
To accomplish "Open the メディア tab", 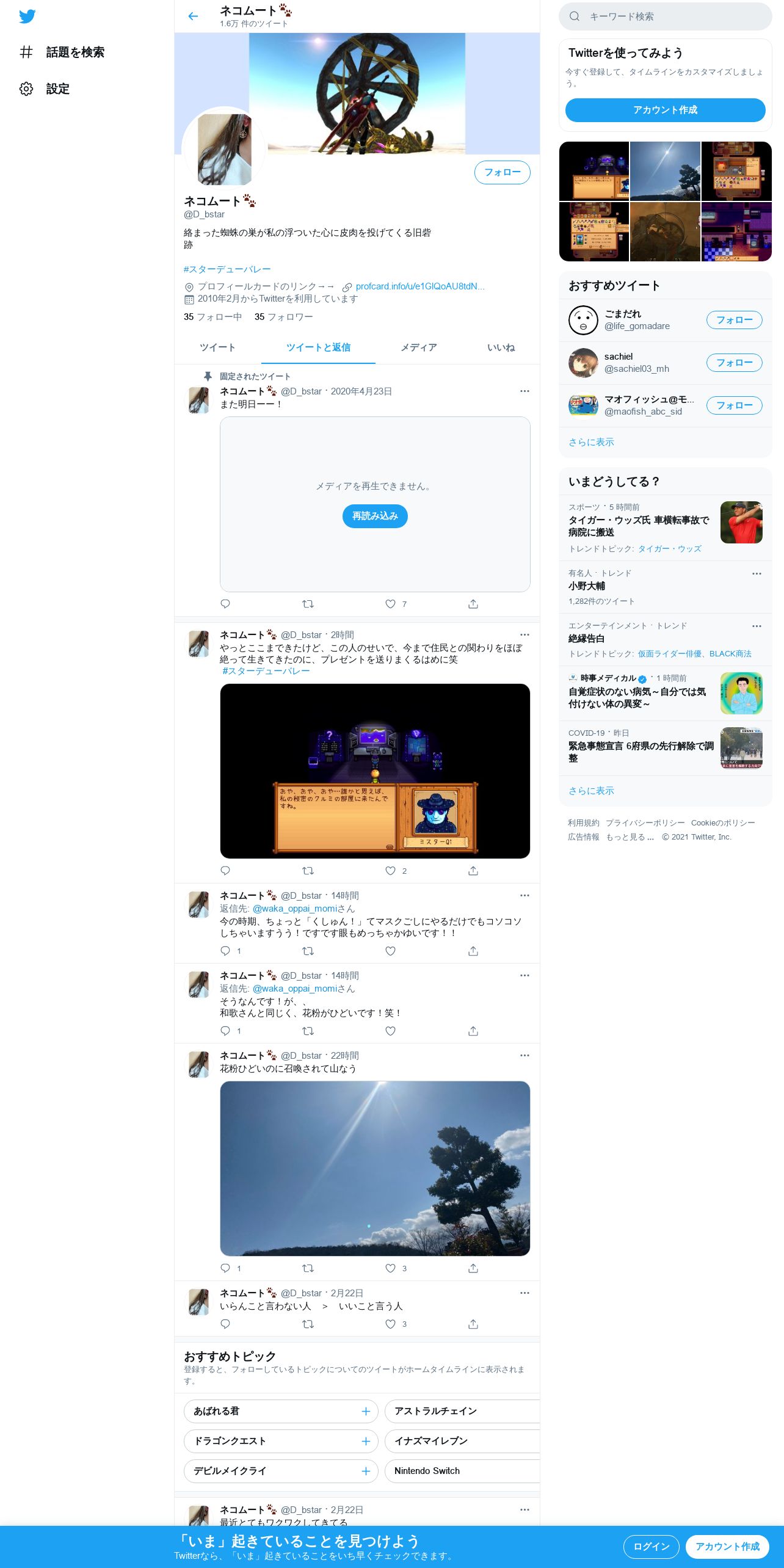I will (418, 347).
